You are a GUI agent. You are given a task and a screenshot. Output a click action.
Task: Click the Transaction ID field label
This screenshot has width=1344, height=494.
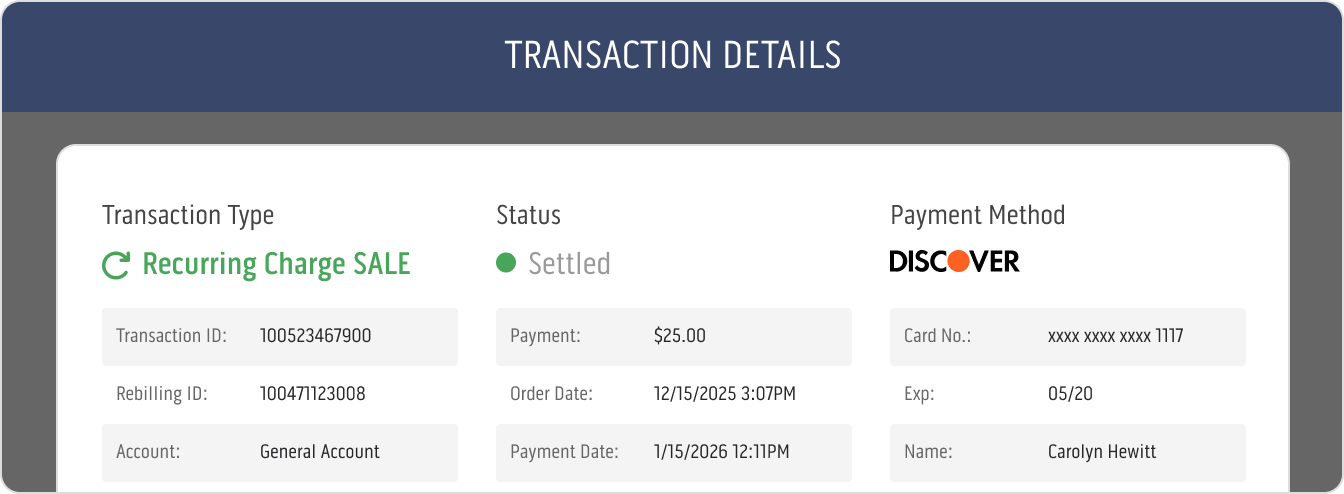[x=172, y=336]
